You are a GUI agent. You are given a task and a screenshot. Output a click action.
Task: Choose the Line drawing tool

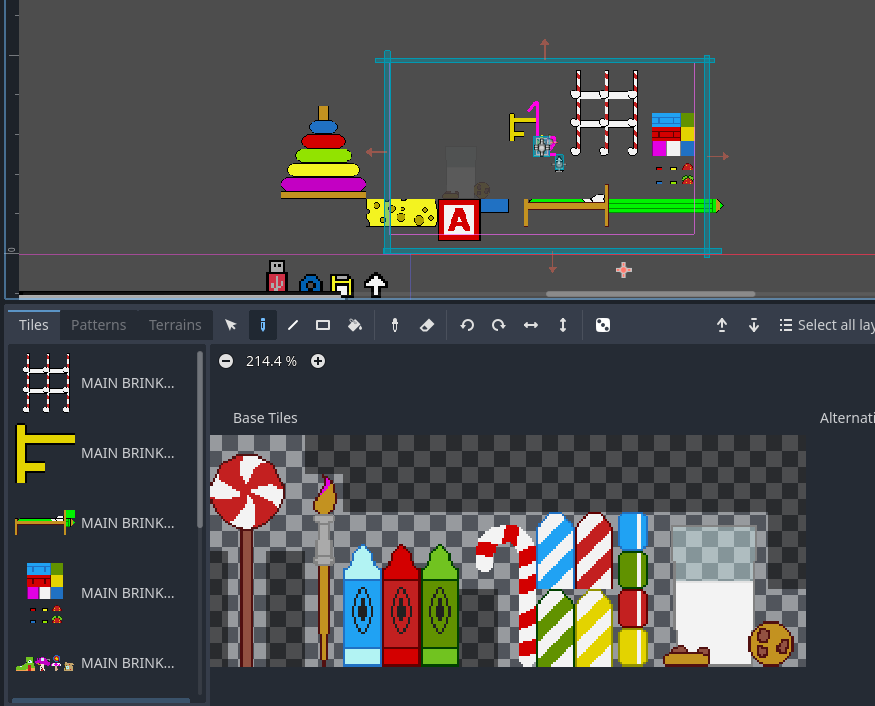tap(293, 325)
